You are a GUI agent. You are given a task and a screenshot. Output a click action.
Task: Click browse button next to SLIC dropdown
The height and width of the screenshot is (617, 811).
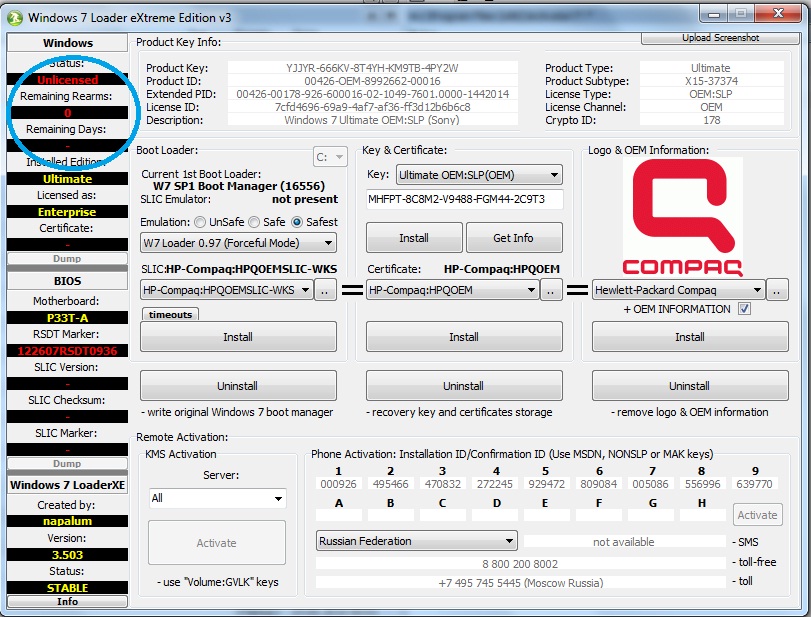tap(325, 290)
